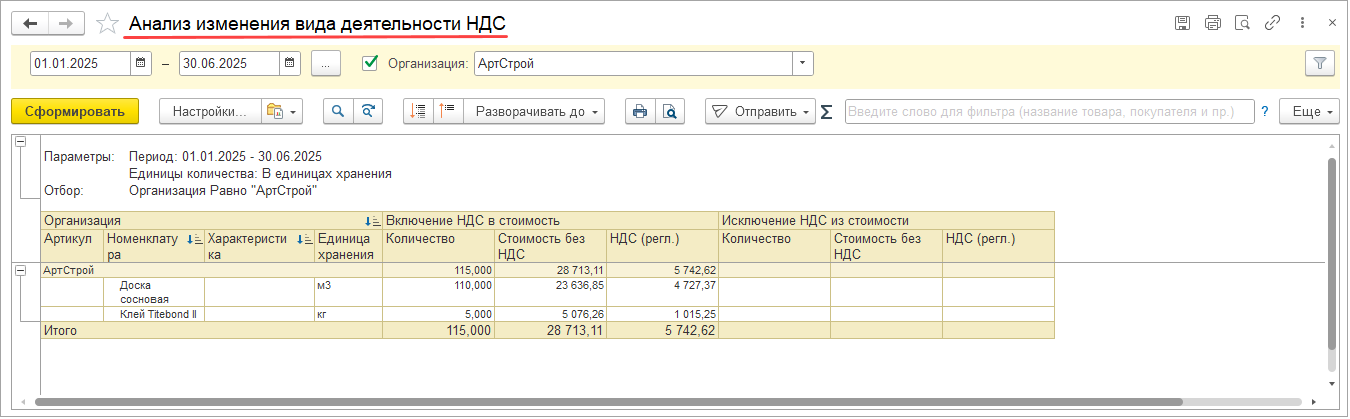Open Настройки... report settings
Viewport: 1350px width, 419px height.
click(x=210, y=111)
